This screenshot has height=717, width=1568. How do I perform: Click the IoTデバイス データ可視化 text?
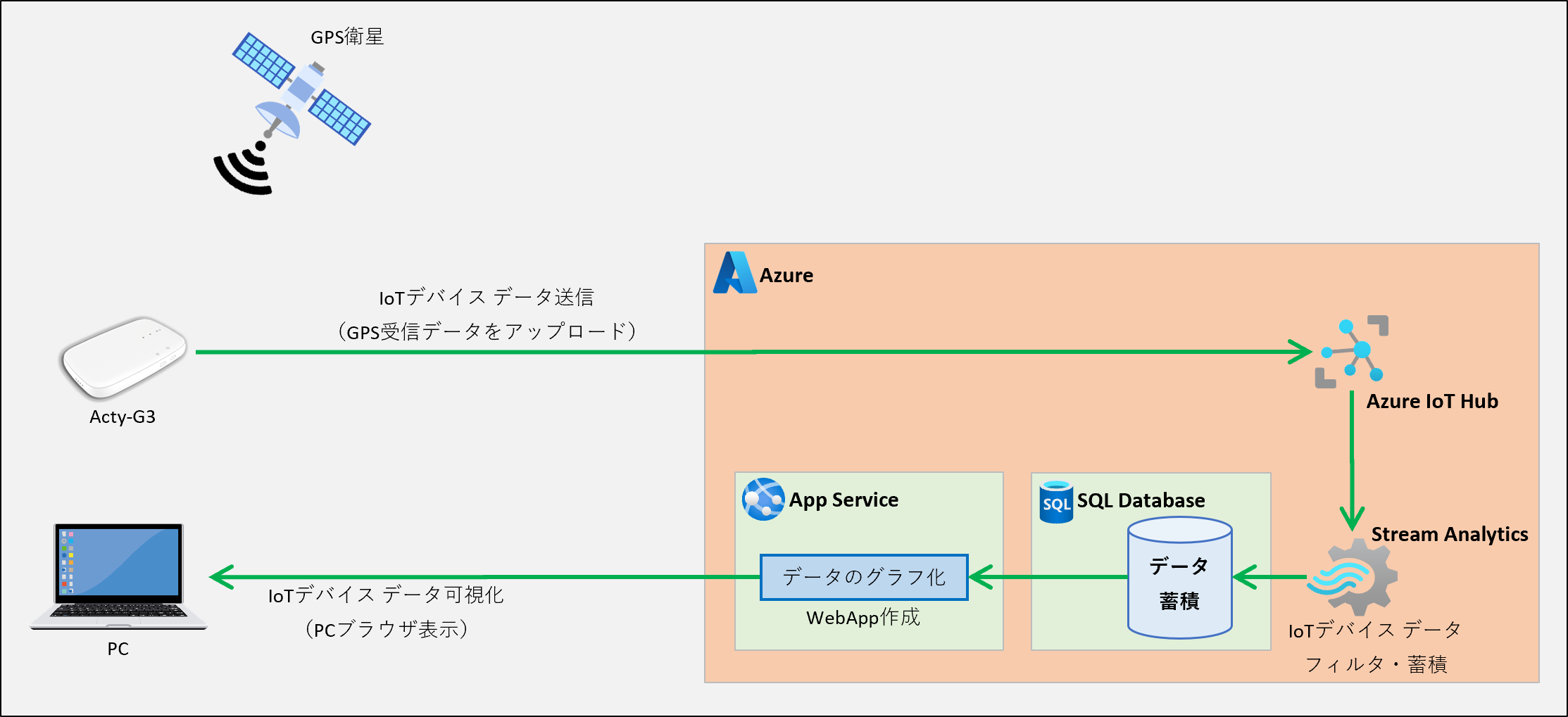pyautogui.click(x=386, y=595)
